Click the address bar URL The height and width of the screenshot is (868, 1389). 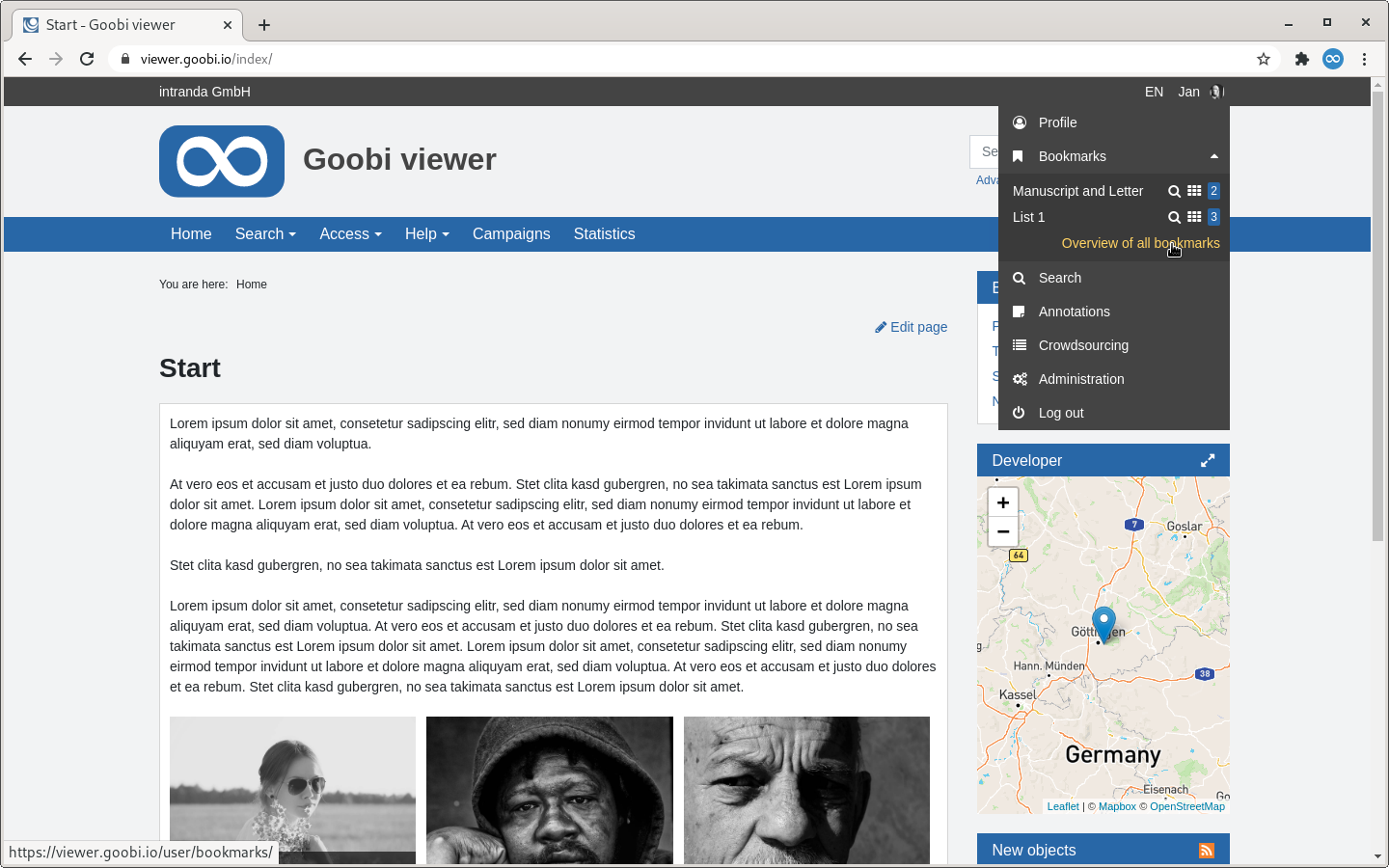(206, 59)
